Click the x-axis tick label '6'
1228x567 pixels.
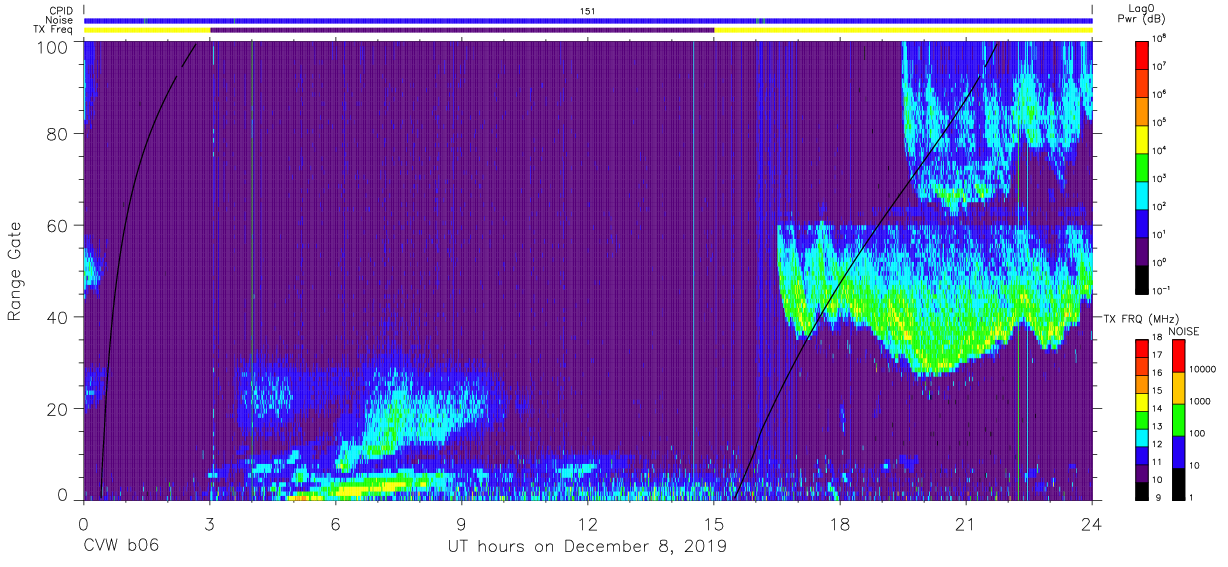335,525
